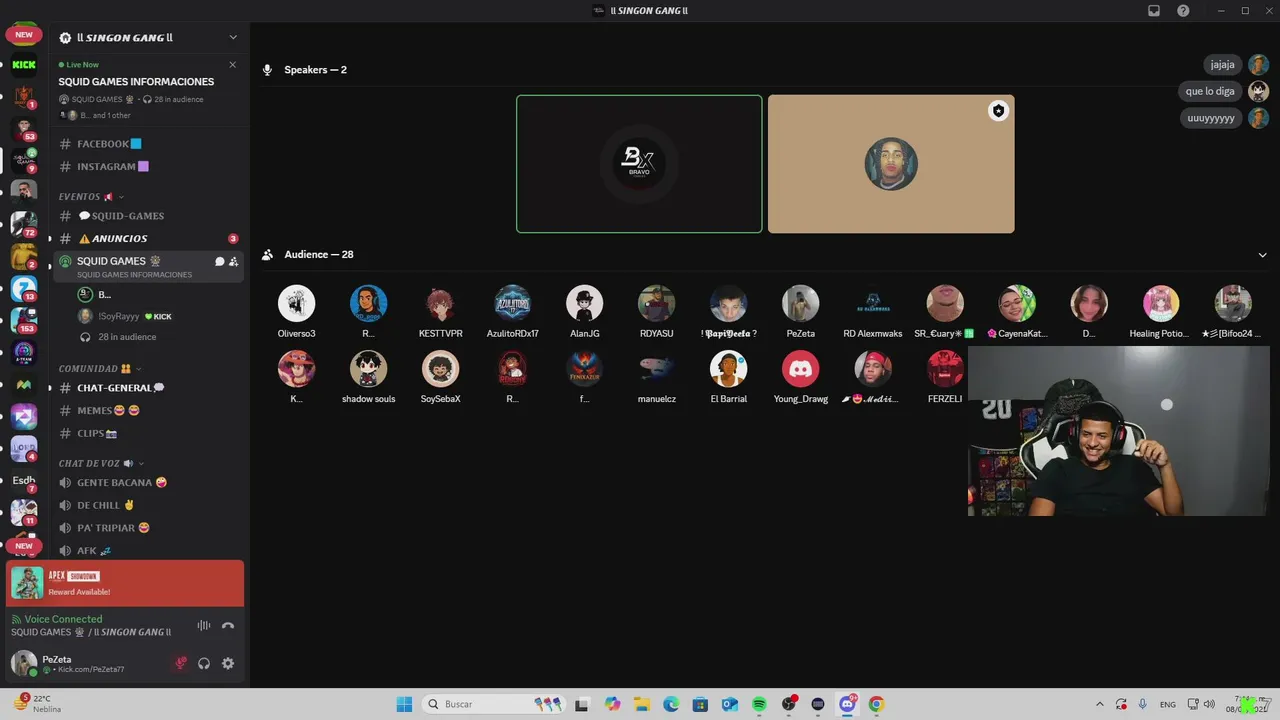The image size is (1280, 720).
Task: Join DE CHILL voice channel
Action: (149, 506)
